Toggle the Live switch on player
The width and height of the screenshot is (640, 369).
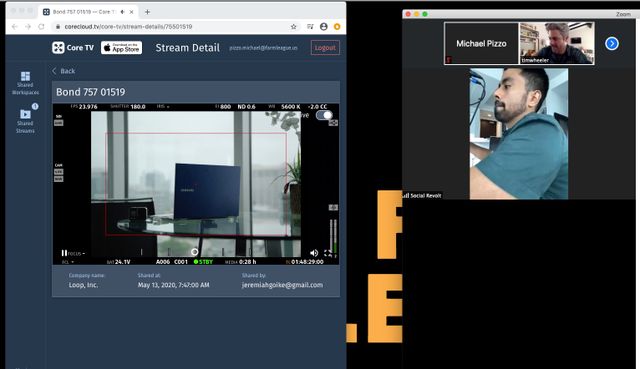[324, 115]
